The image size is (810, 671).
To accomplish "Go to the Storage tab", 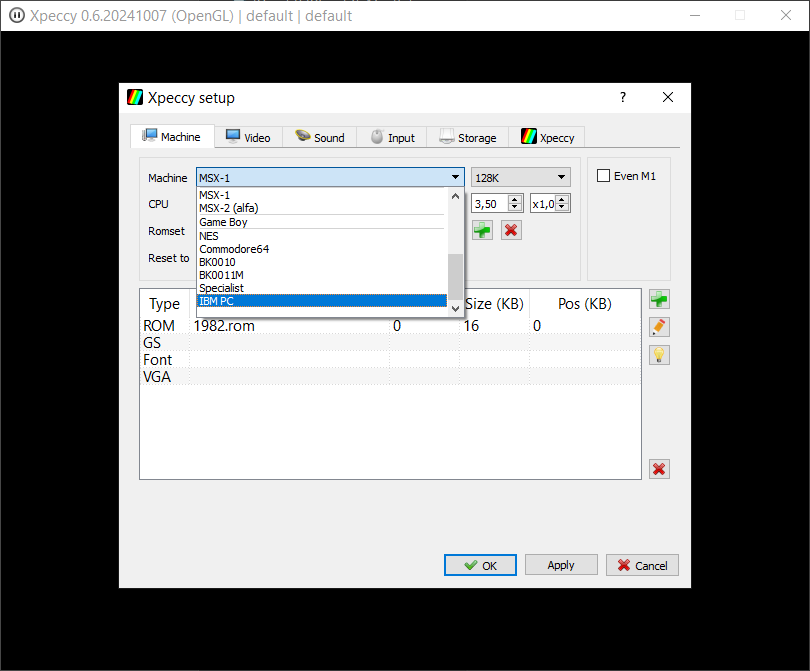I will (468, 137).
